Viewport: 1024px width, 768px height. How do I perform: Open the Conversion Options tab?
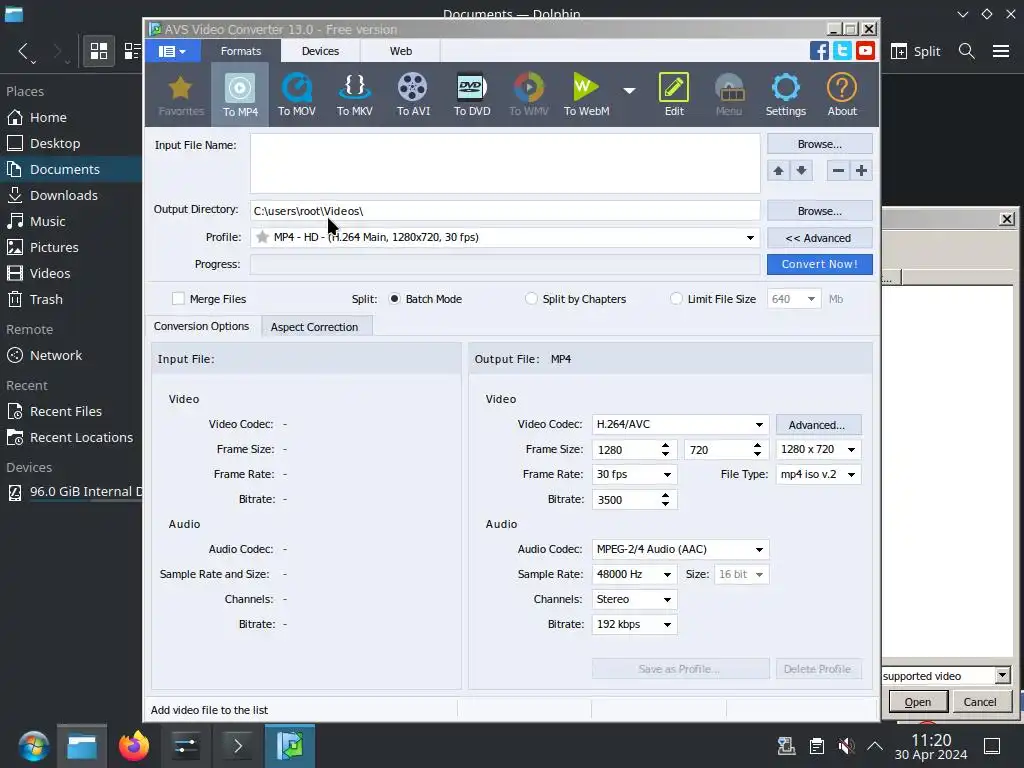pos(201,326)
